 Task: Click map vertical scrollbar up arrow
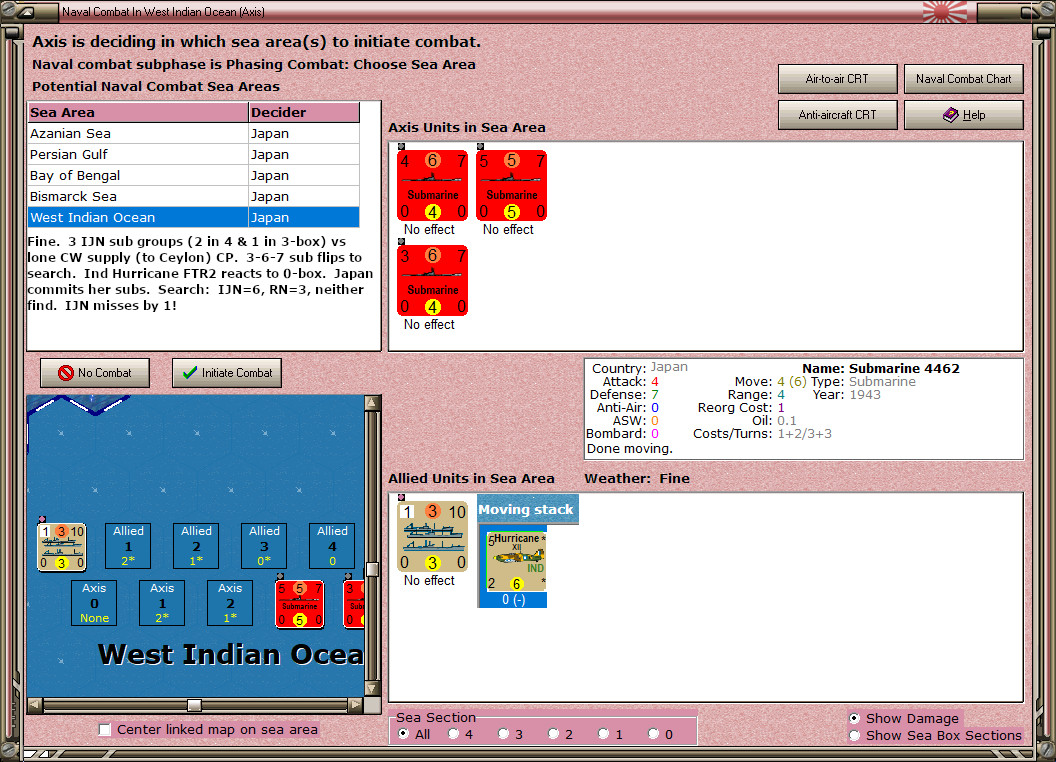(372, 403)
